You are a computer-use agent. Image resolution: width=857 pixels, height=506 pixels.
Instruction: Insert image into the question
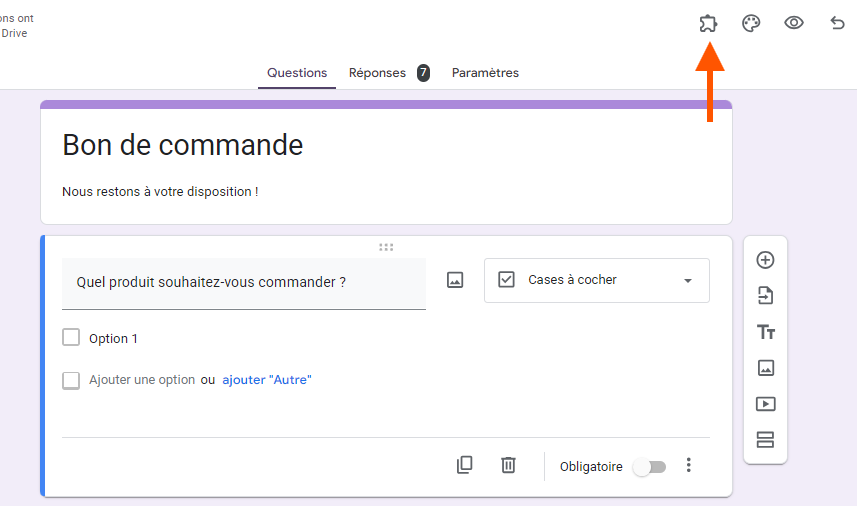455,280
